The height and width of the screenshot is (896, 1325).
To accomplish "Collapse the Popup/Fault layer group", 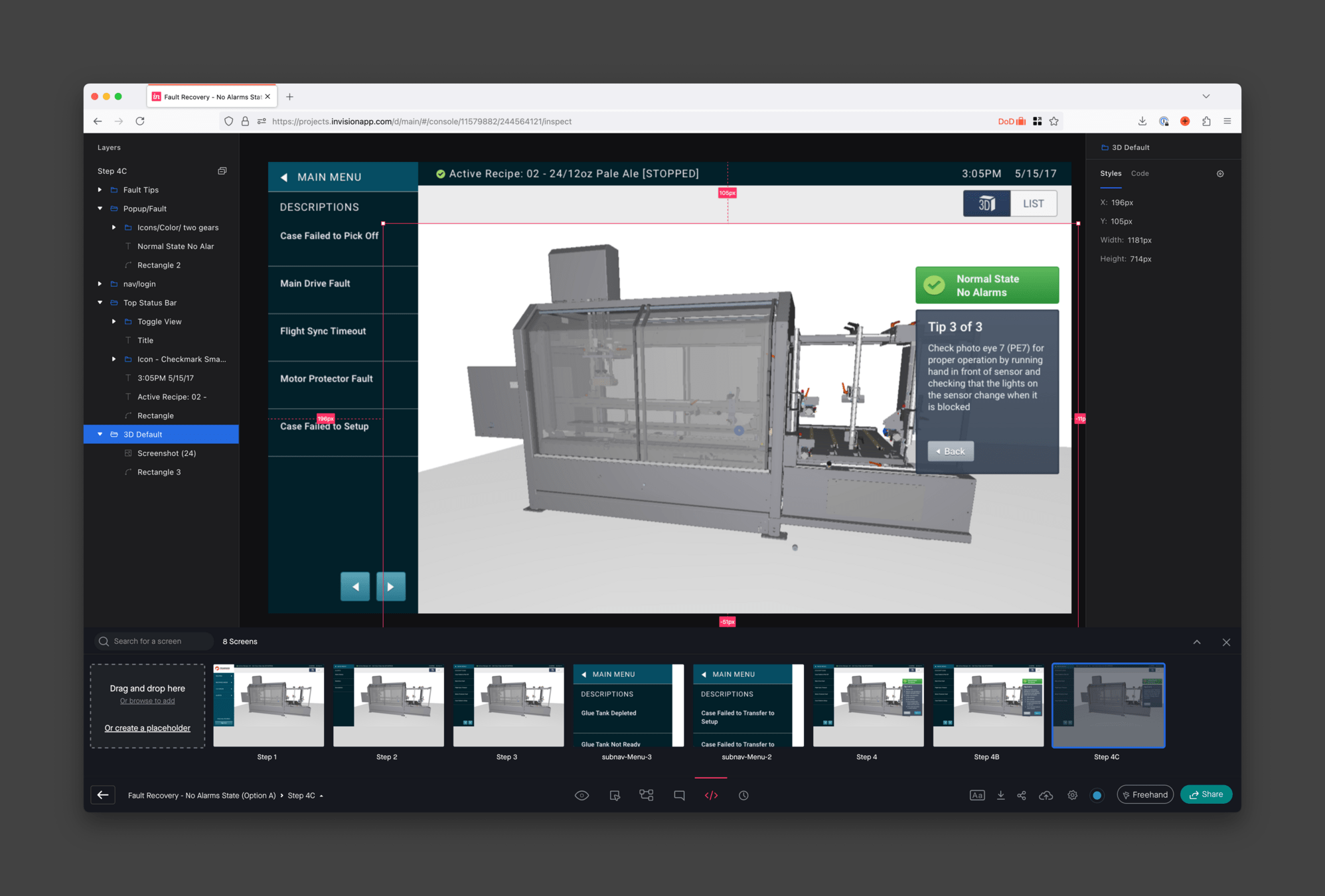I will 100,208.
